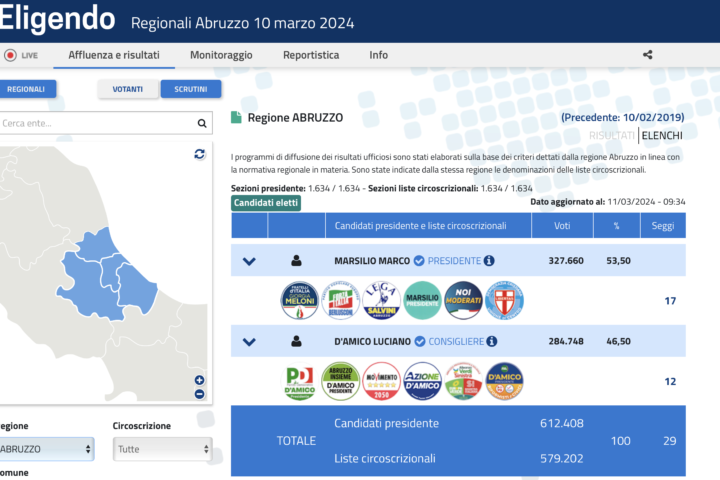Click the Abruzzo Insieme list logo
Viewport: 720px width, 480px height.
click(340, 381)
